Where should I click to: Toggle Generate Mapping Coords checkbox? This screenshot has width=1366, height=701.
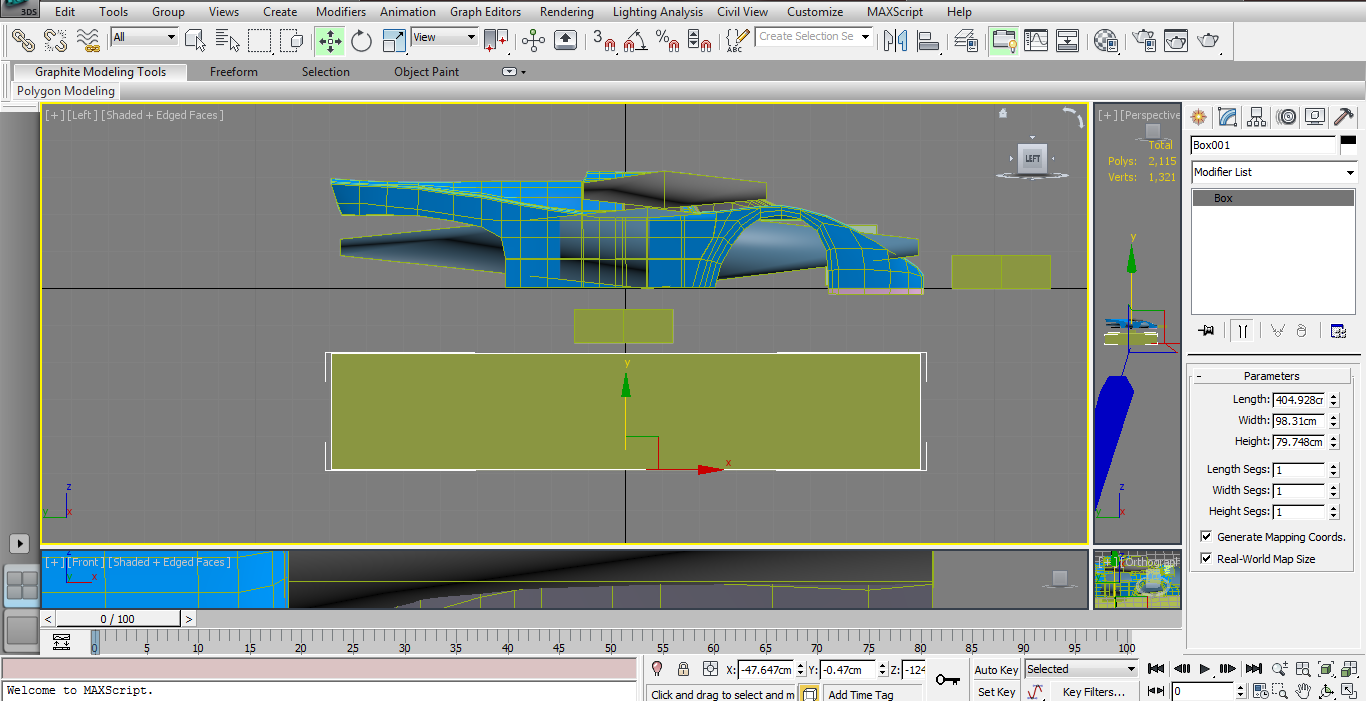click(x=1206, y=537)
